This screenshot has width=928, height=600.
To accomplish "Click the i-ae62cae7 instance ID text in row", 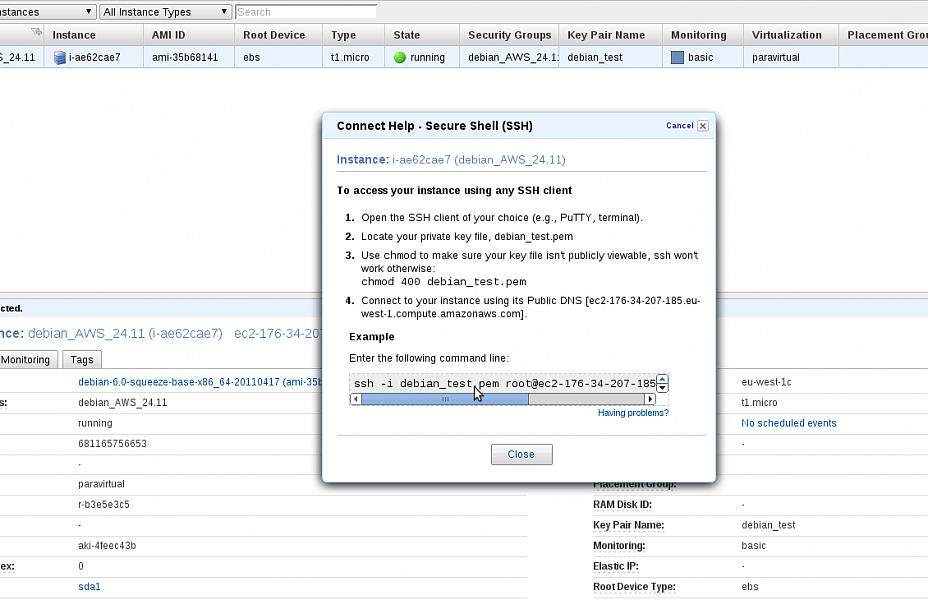I will pyautogui.click(x=95, y=57).
